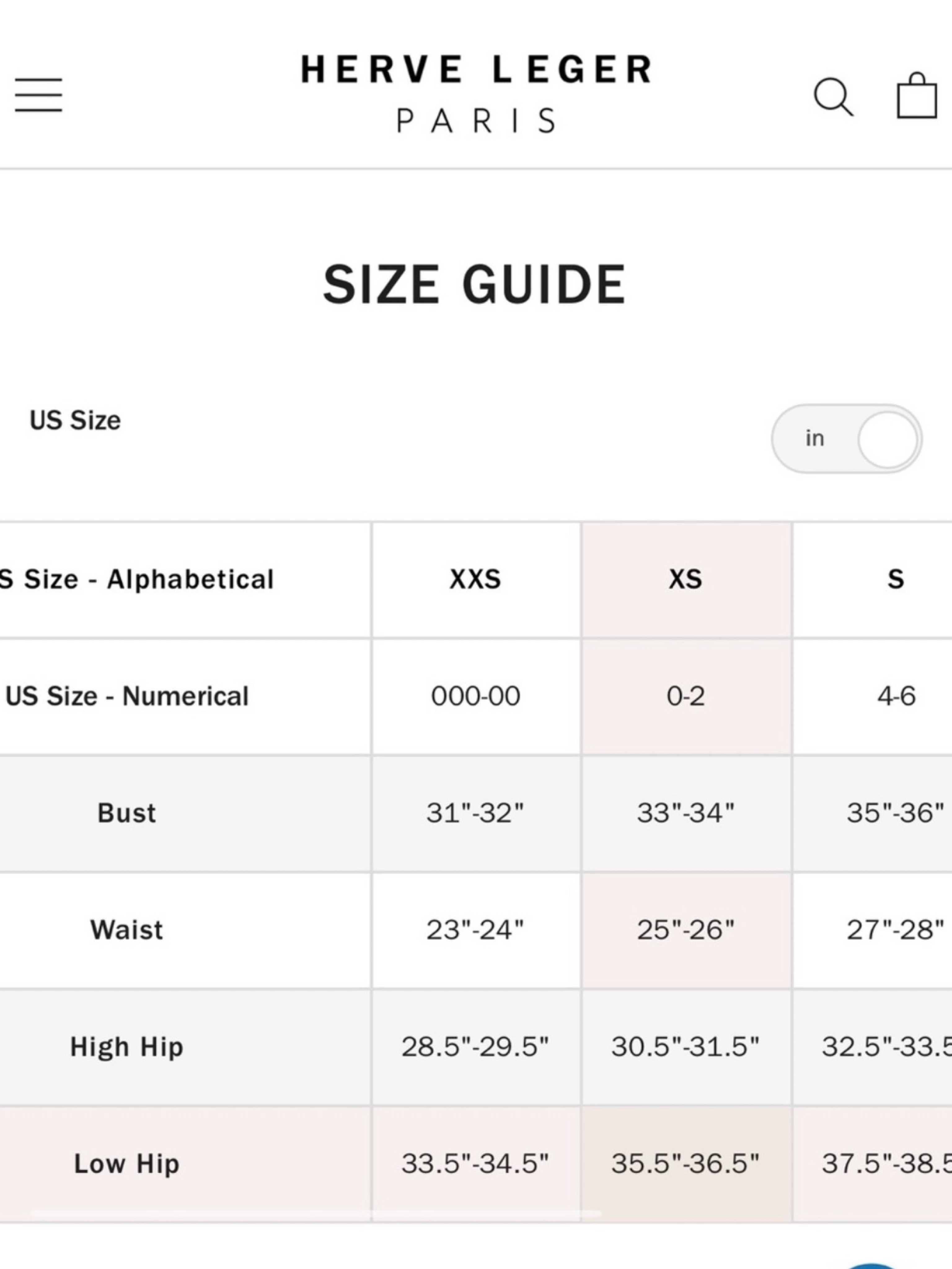Viewport: 952px width, 1269px height.
Task: Click the Waist row label
Action: pyautogui.click(x=126, y=929)
